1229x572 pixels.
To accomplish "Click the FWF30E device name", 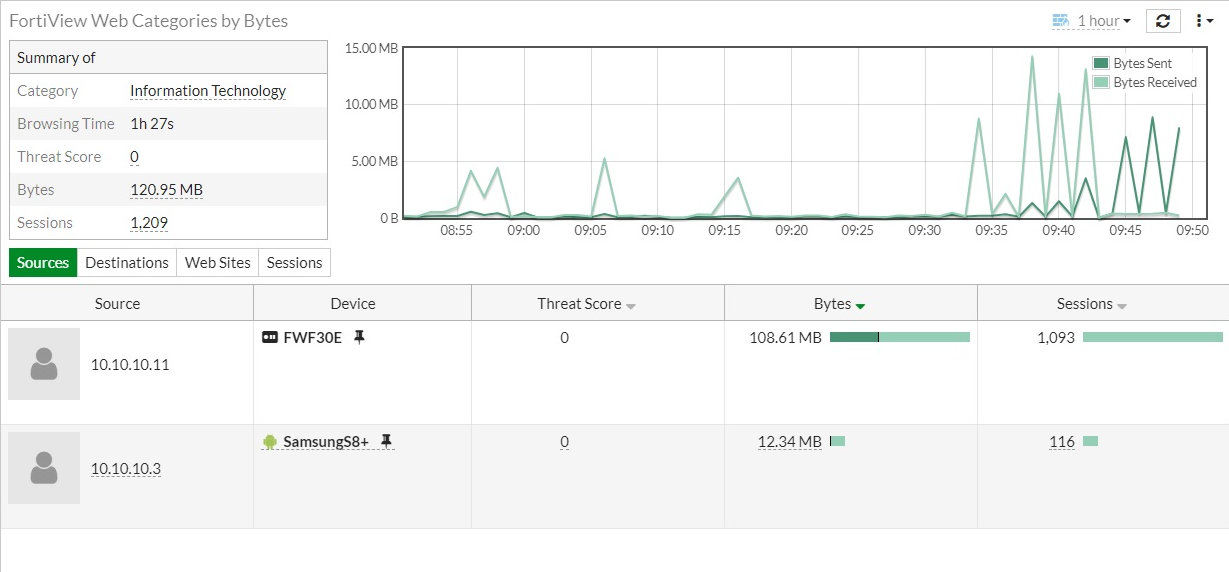I will pyautogui.click(x=313, y=338).
